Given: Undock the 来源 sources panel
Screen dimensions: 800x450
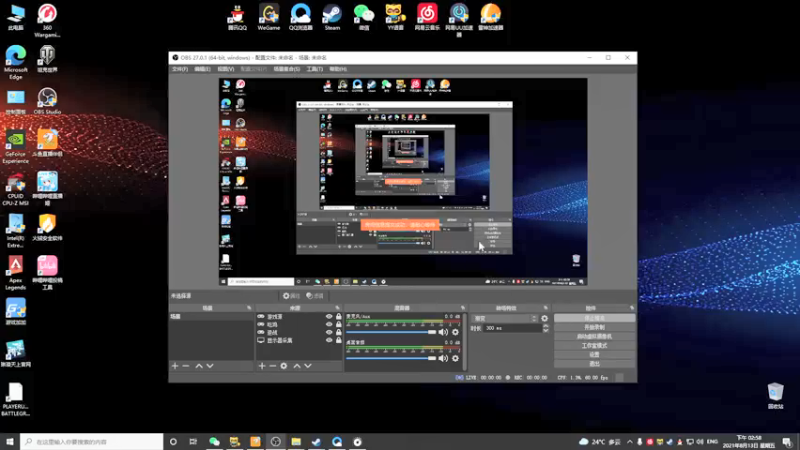Looking at the screenshot, I should [x=337, y=308].
